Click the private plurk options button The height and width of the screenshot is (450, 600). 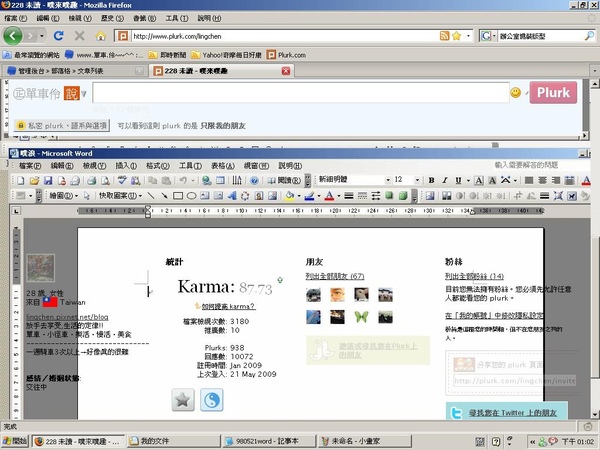62,126
